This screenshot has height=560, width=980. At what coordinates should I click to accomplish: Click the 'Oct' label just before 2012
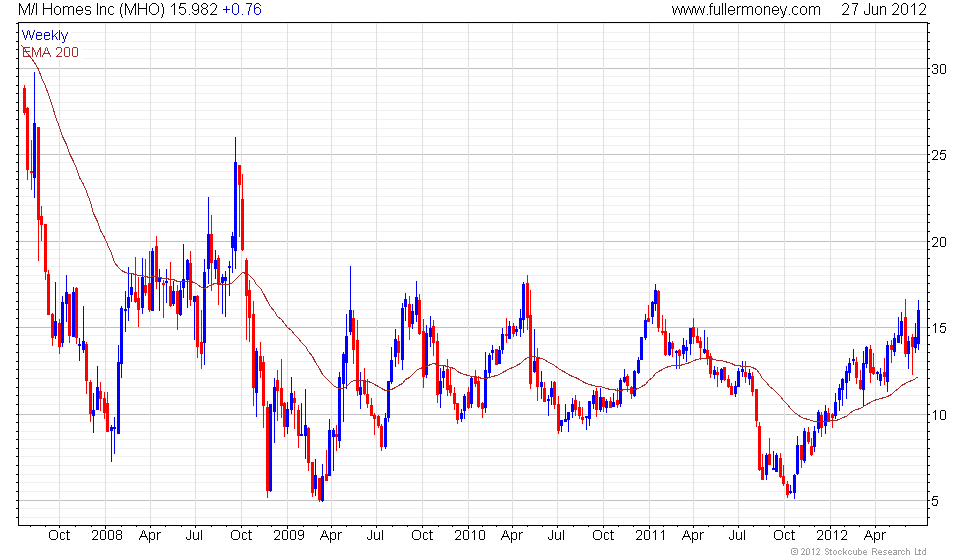click(784, 535)
